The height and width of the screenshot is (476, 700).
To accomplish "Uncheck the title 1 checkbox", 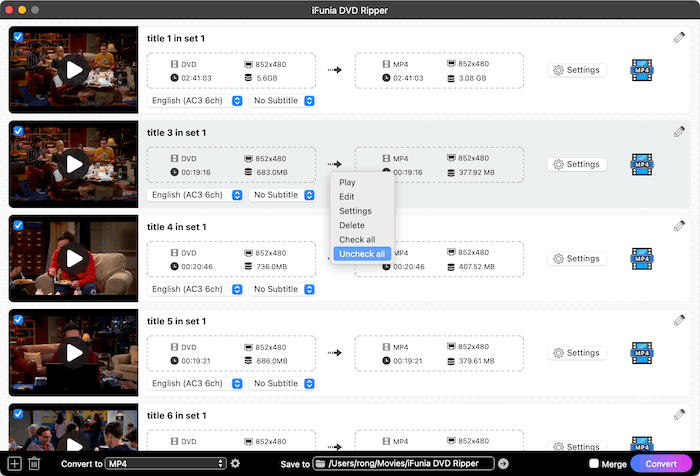I will pos(17,34).
